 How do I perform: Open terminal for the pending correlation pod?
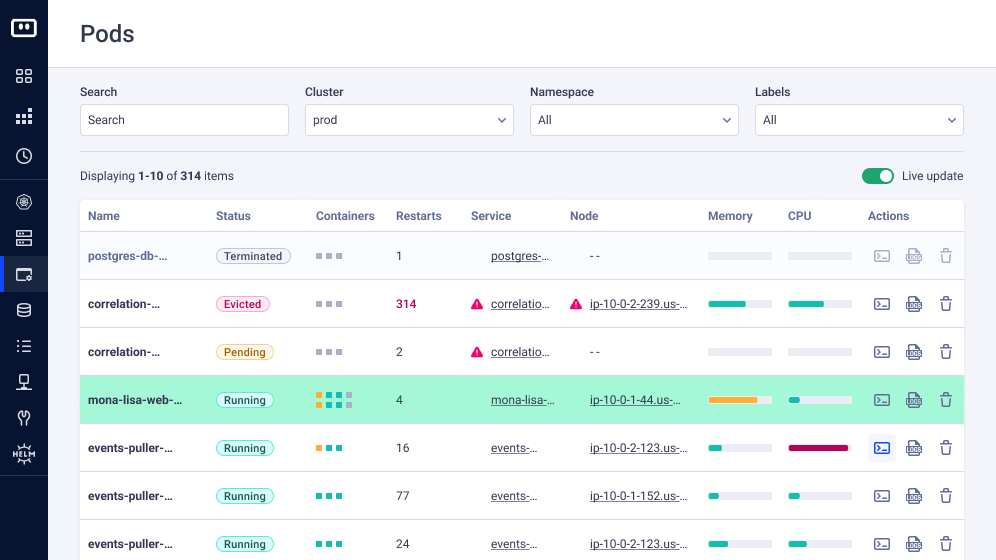(x=882, y=352)
